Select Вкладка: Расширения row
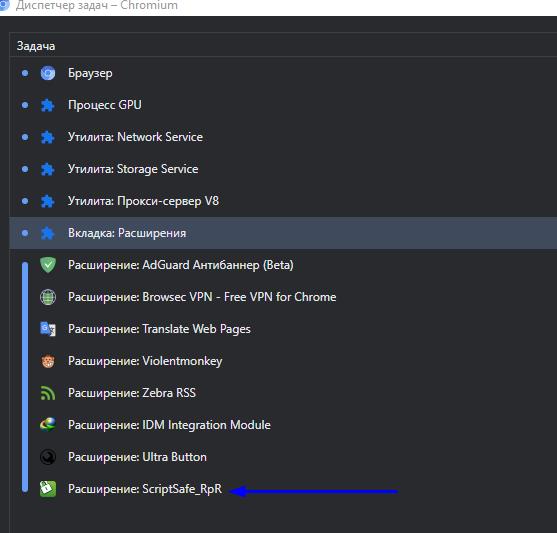The height and width of the screenshot is (533, 557). click(x=283, y=233)
